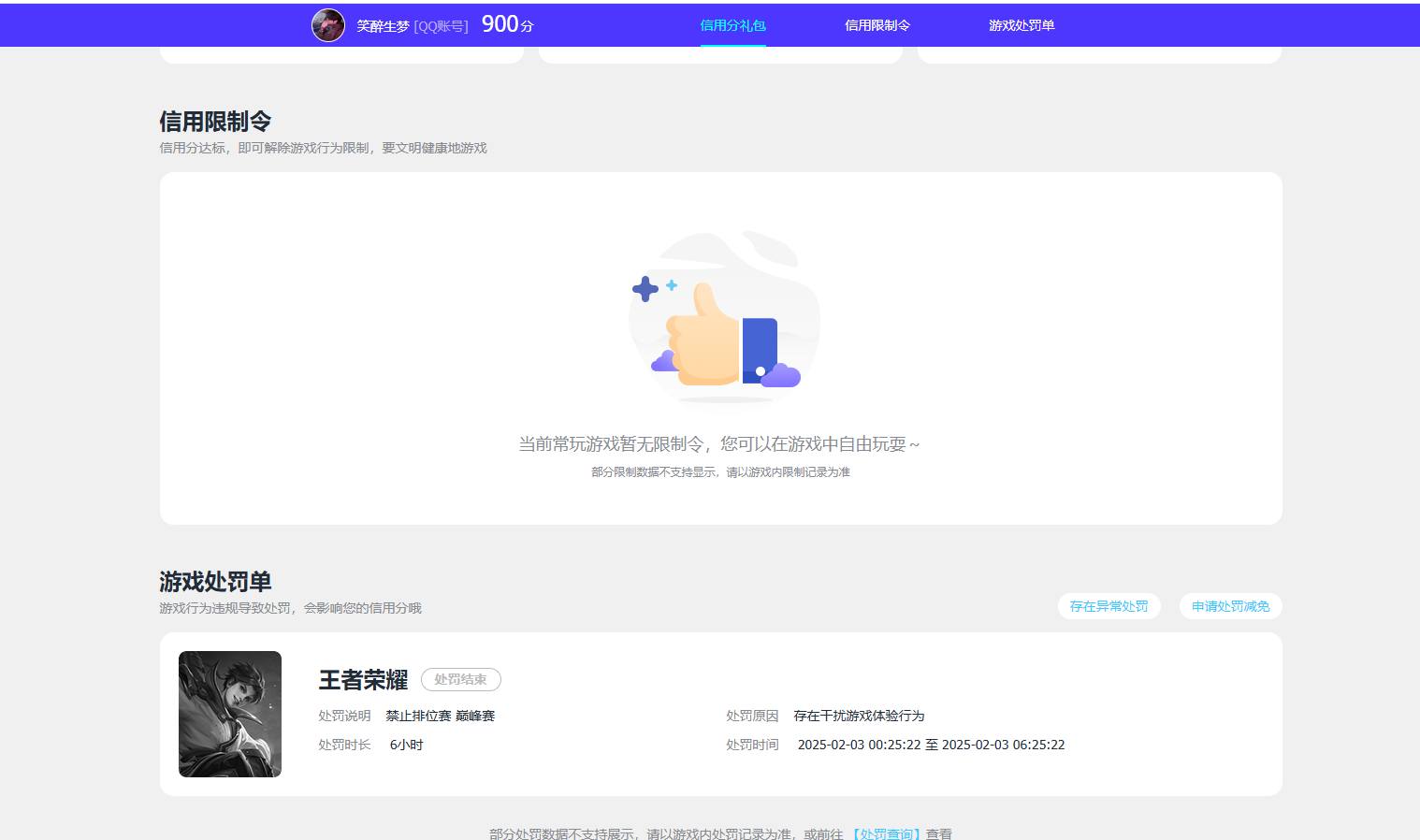Click the 王者荣耀 game cover thumbnail

click(230, 714)
